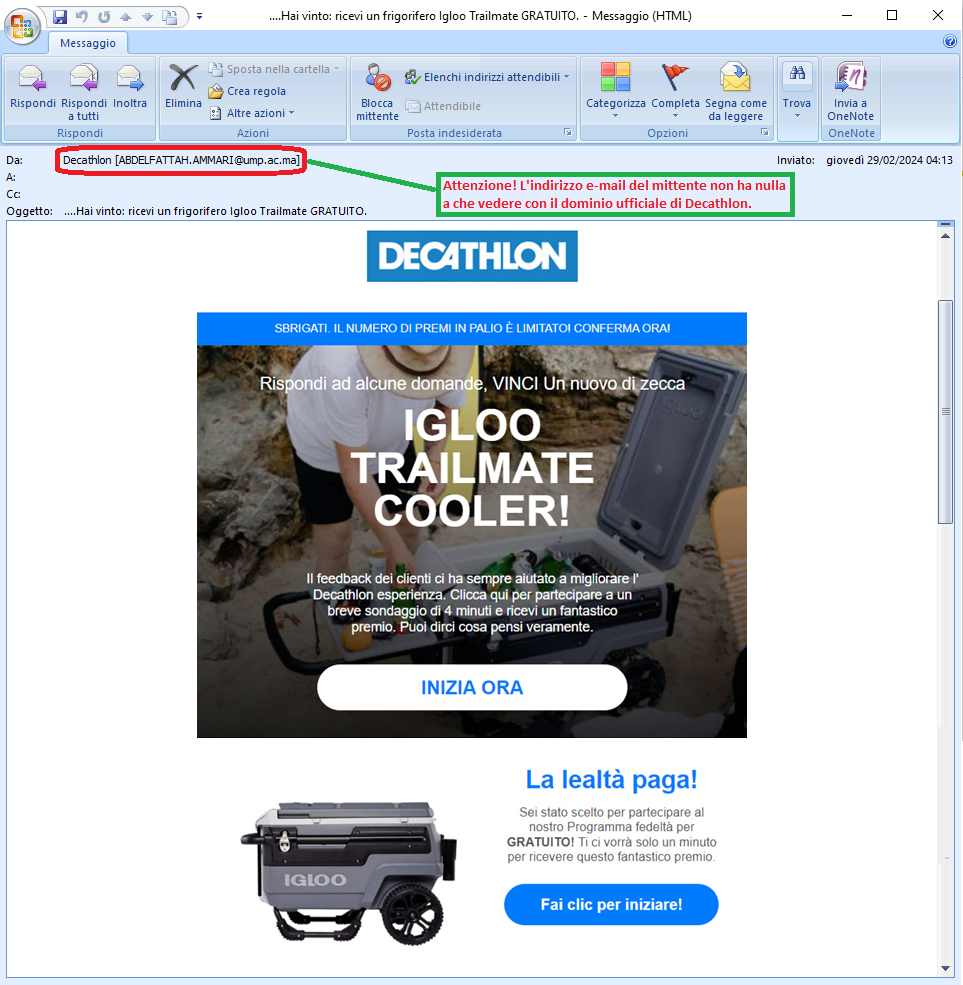Minimize the message window
The height and width of the screenshot is (985, 963).
846,15
